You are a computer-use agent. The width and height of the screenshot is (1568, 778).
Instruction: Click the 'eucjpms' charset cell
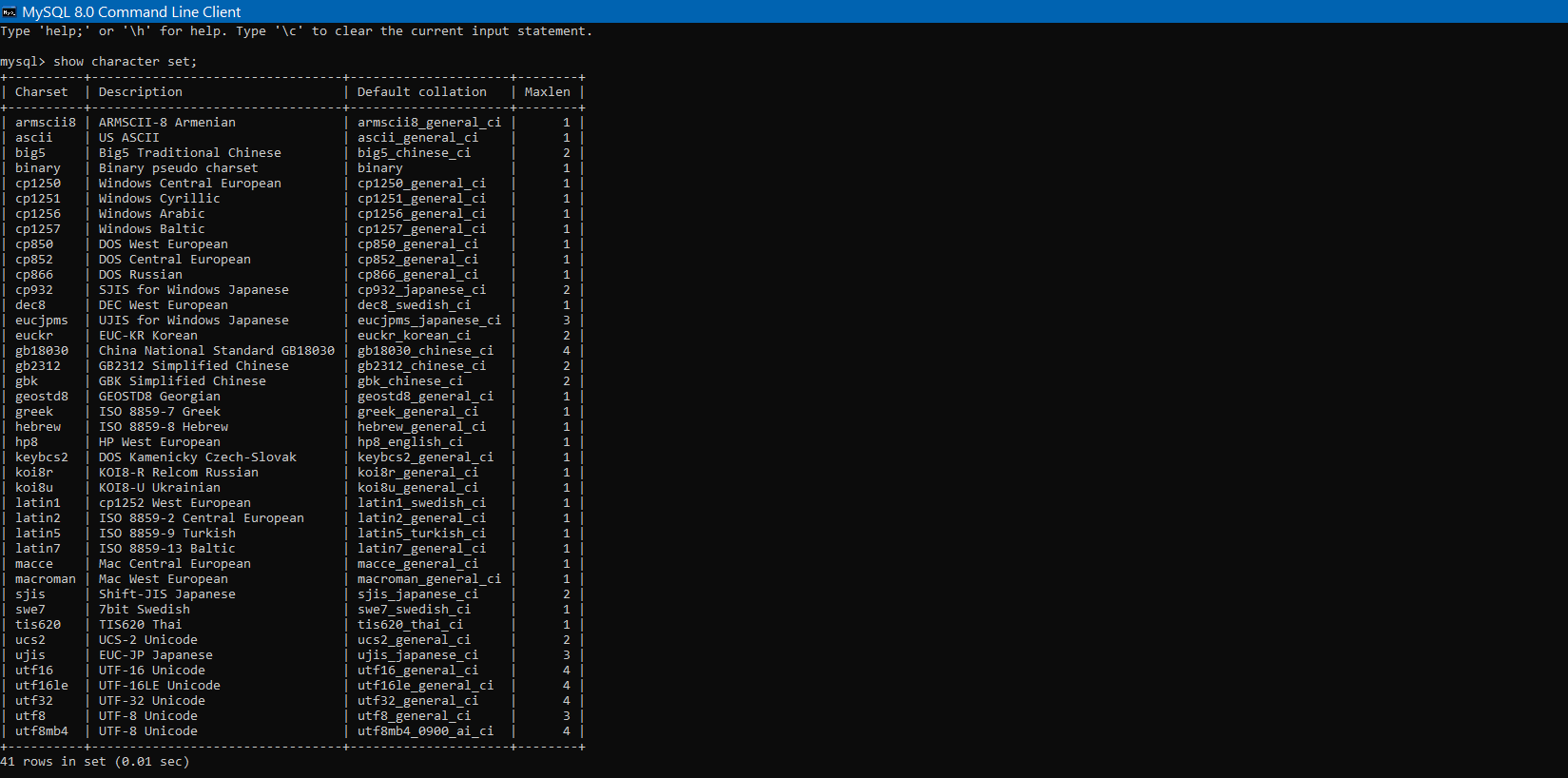(x=42, y=321)
